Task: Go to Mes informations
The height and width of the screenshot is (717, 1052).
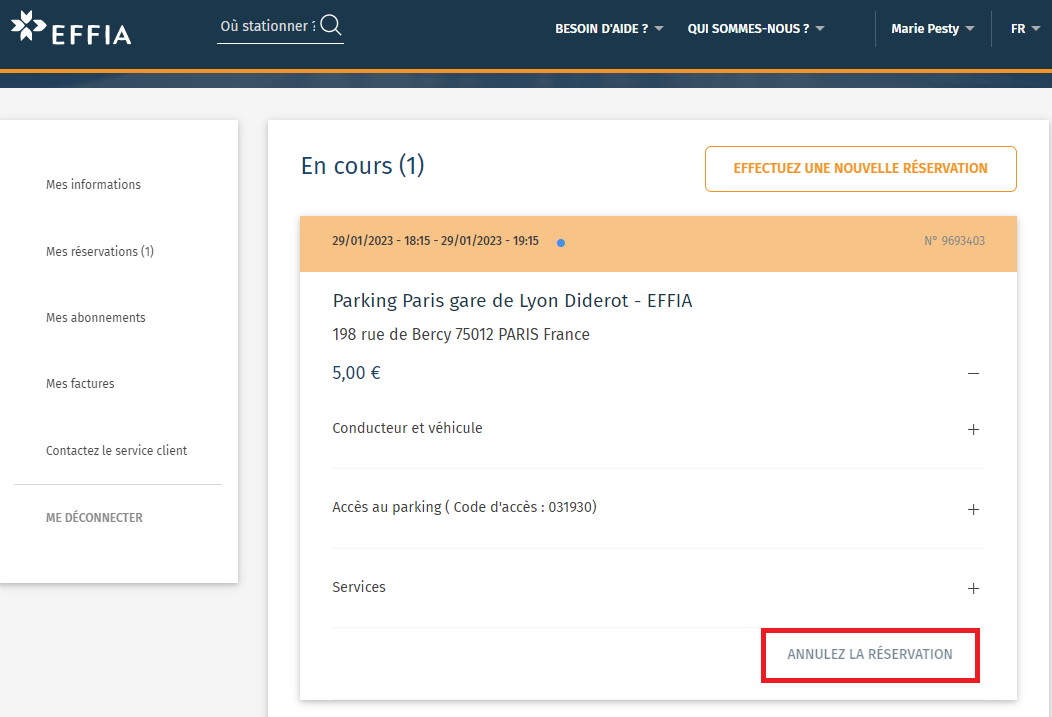Action: coord(93,184)
